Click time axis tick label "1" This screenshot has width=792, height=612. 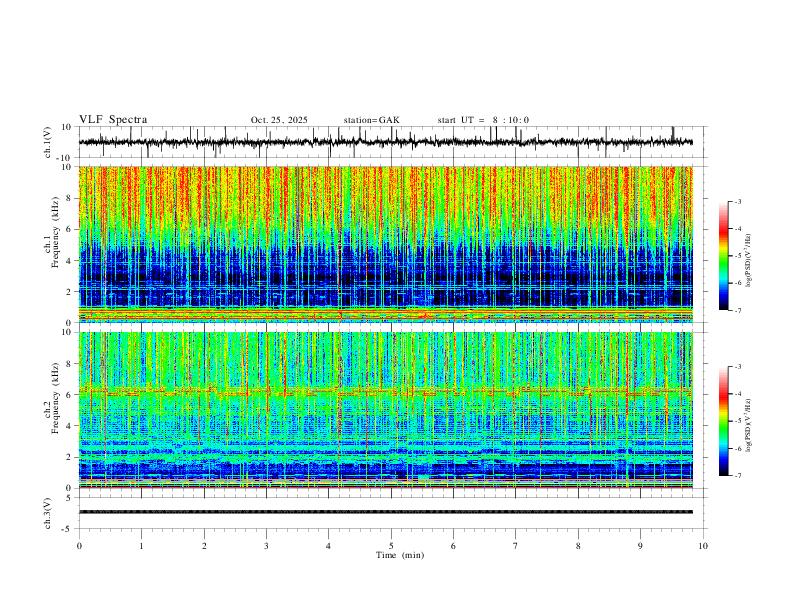coord(141,546)
